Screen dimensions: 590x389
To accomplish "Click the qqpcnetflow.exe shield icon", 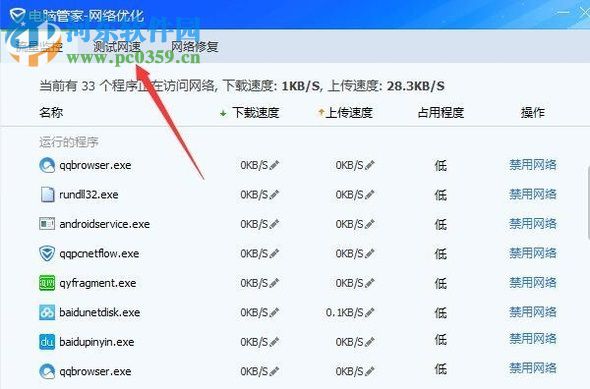I will [47, 253].
